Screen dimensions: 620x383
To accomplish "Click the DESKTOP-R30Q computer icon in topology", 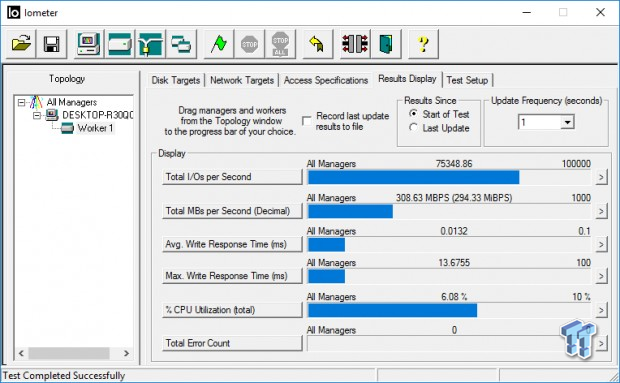I will (51, 115).
